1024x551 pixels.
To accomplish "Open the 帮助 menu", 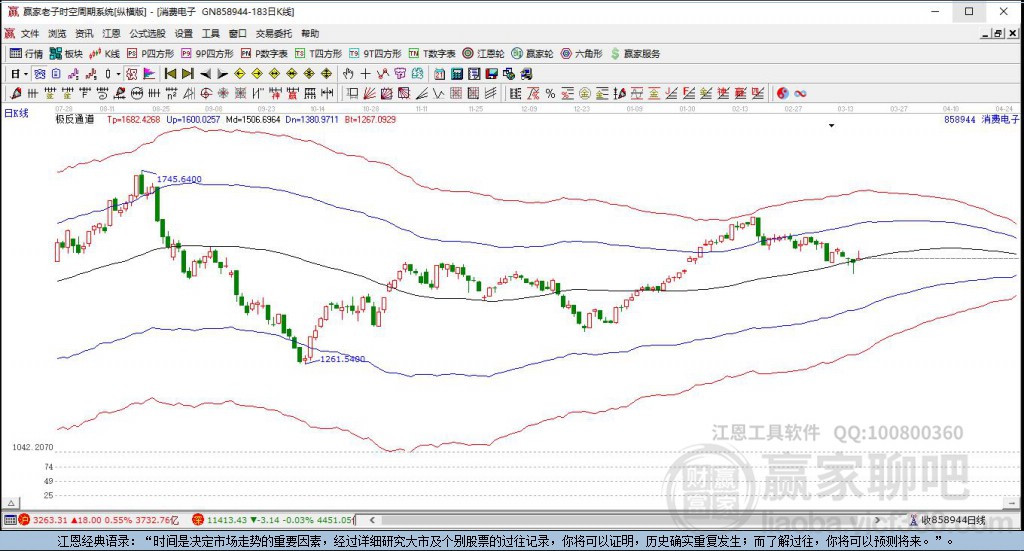I will (x=310, y=33).
